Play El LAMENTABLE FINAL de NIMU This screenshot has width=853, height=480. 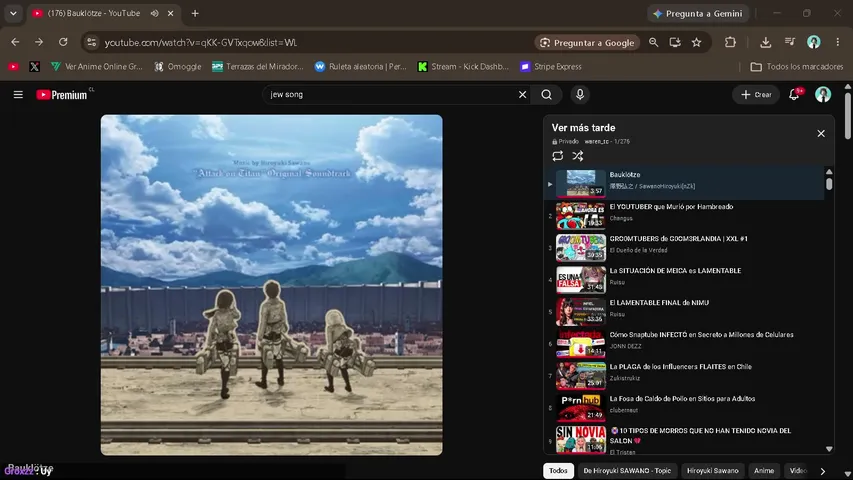pos(685,311)
